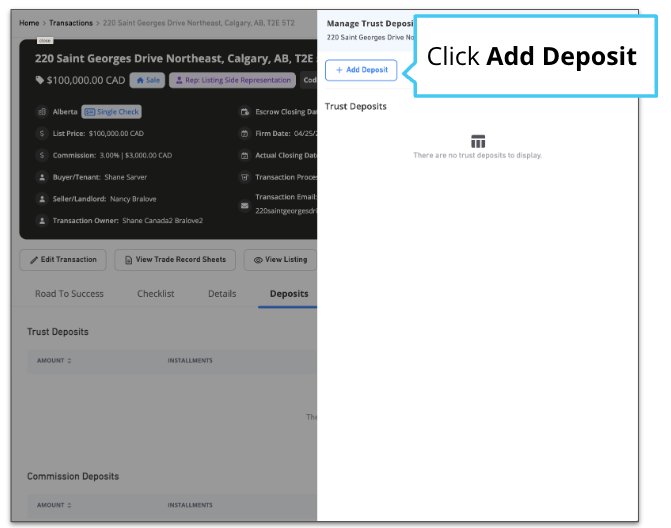Click the $100,000.00 CAD price text
This screenshot has height=528, width=671.
point(86,80)
